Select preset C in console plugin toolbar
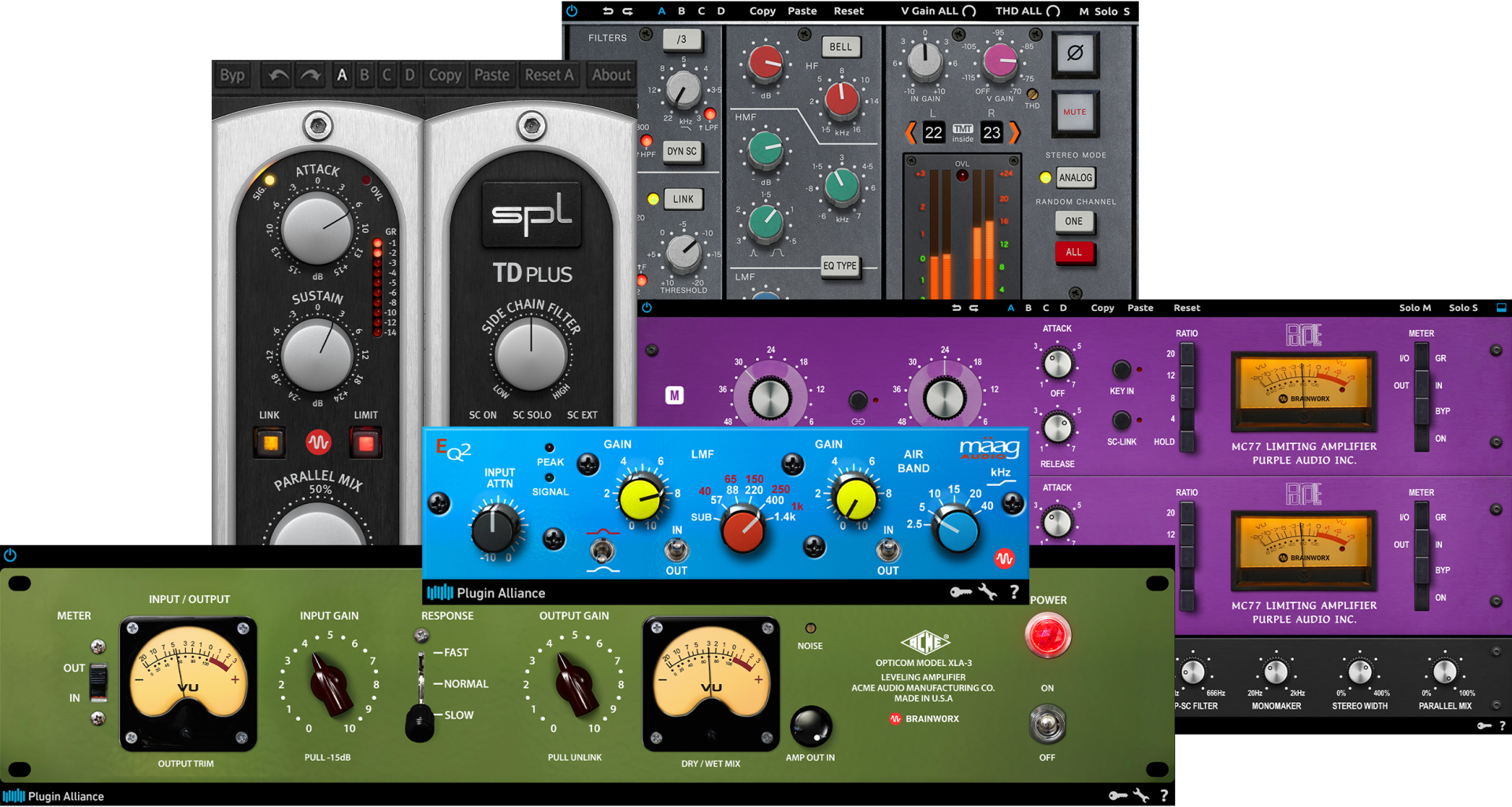 tap(702, 11)
